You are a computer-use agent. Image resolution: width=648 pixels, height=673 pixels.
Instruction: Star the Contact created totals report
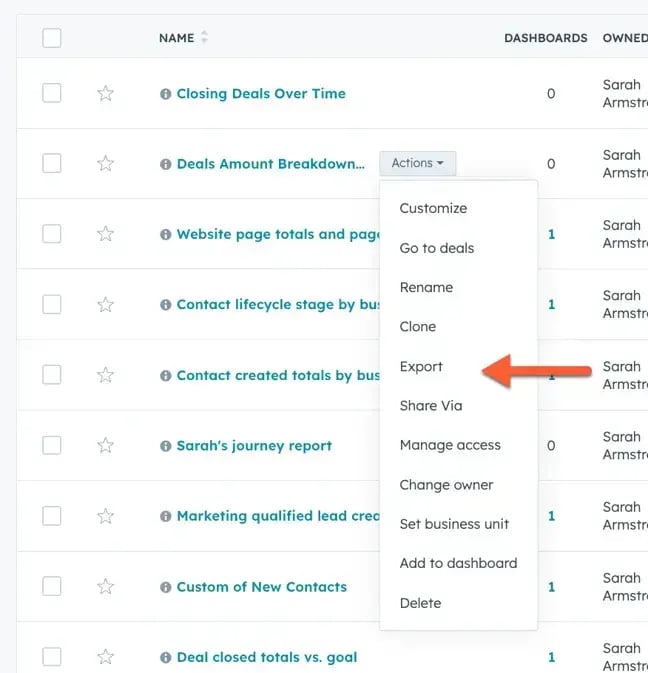pyautogui.click(x=105, y=375)
